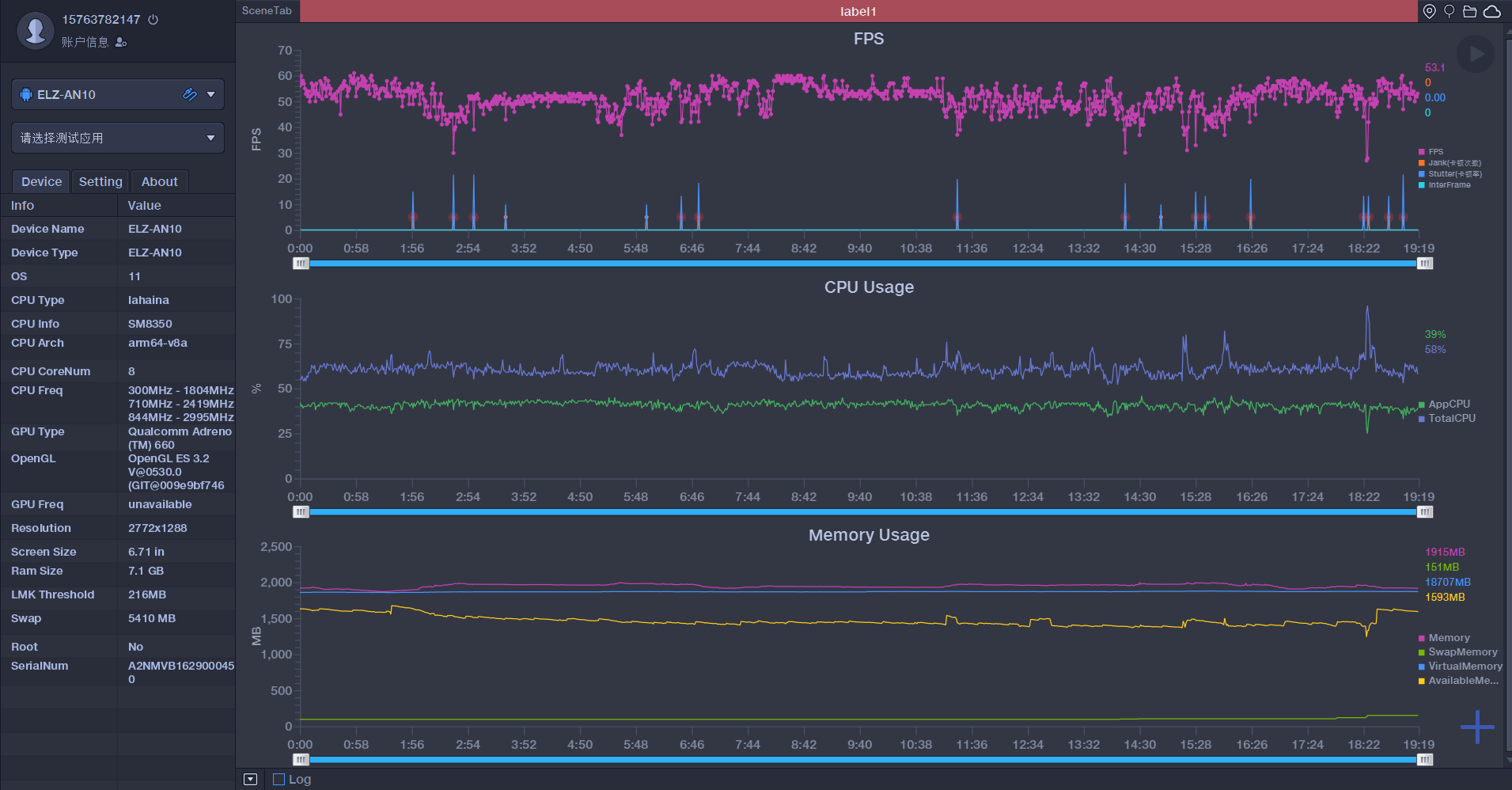Toggle AvailableMemory series in Memory legend
Viewport: 1512px width, 790px height.
(1459, 681)
